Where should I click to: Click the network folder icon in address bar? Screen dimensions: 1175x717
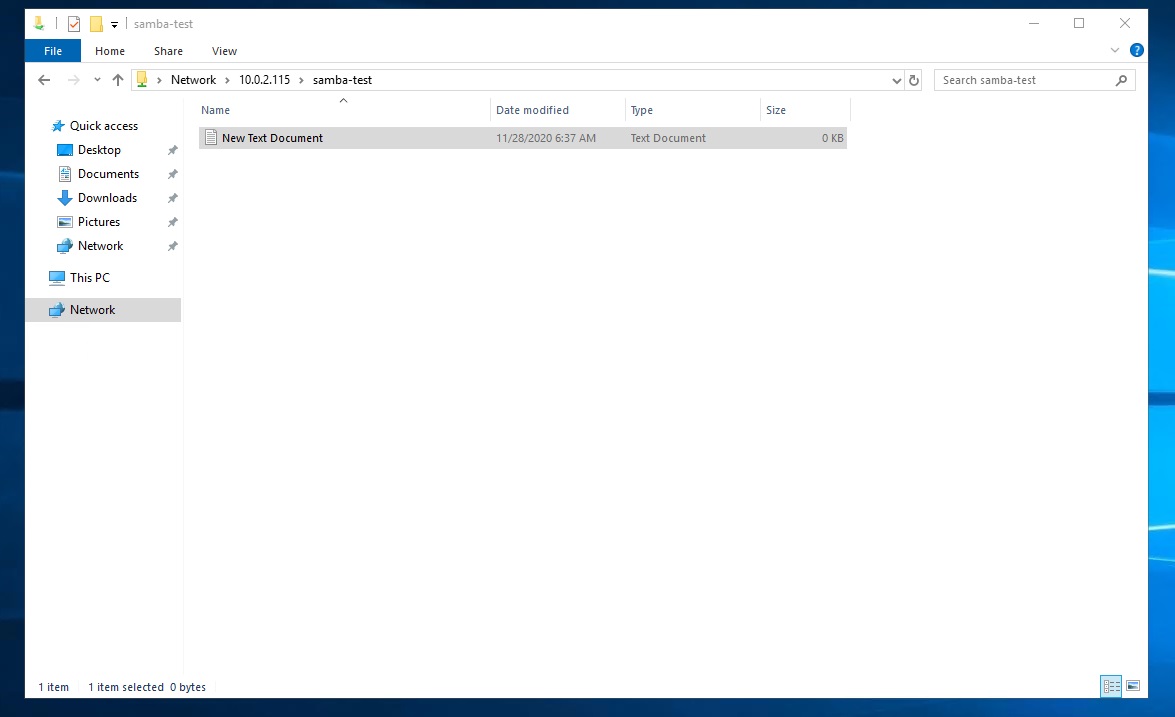pyautogui.click(x=142, y=79)
